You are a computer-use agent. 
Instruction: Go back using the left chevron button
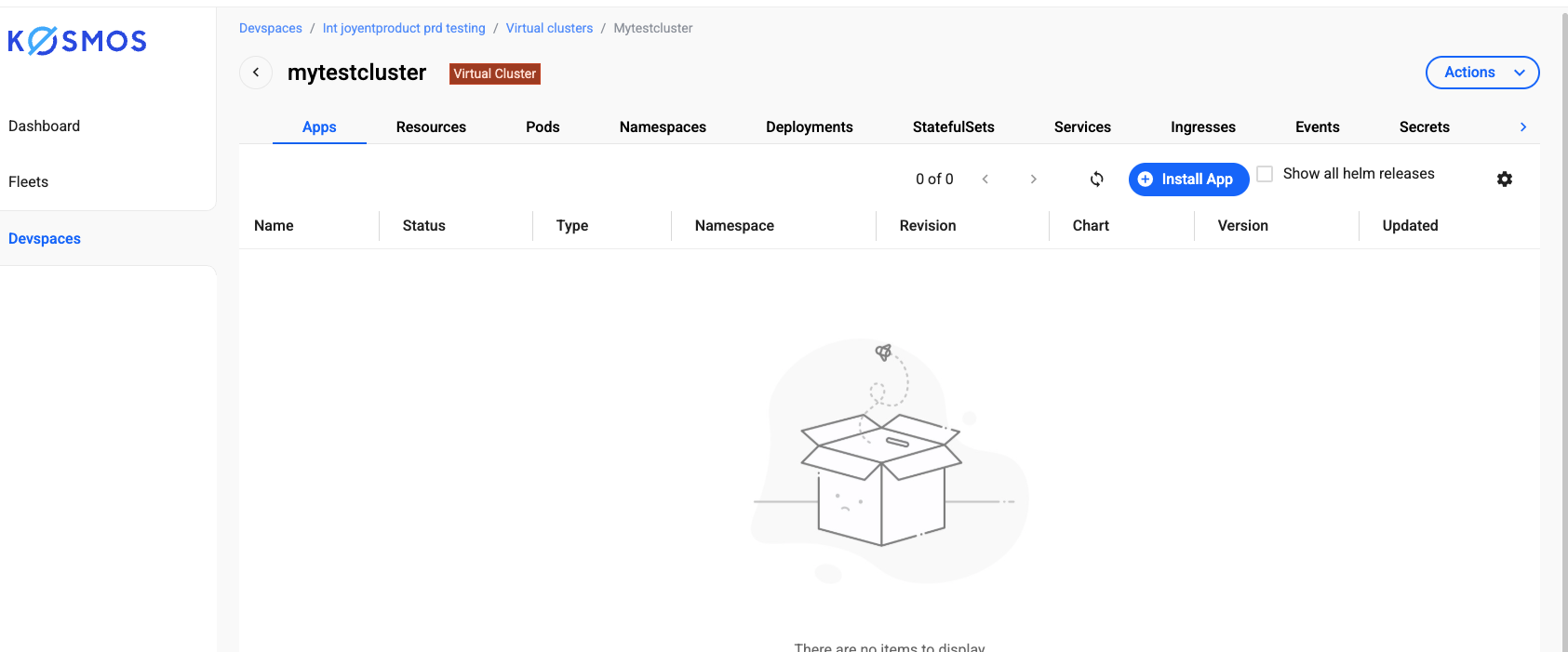(256, 73)
